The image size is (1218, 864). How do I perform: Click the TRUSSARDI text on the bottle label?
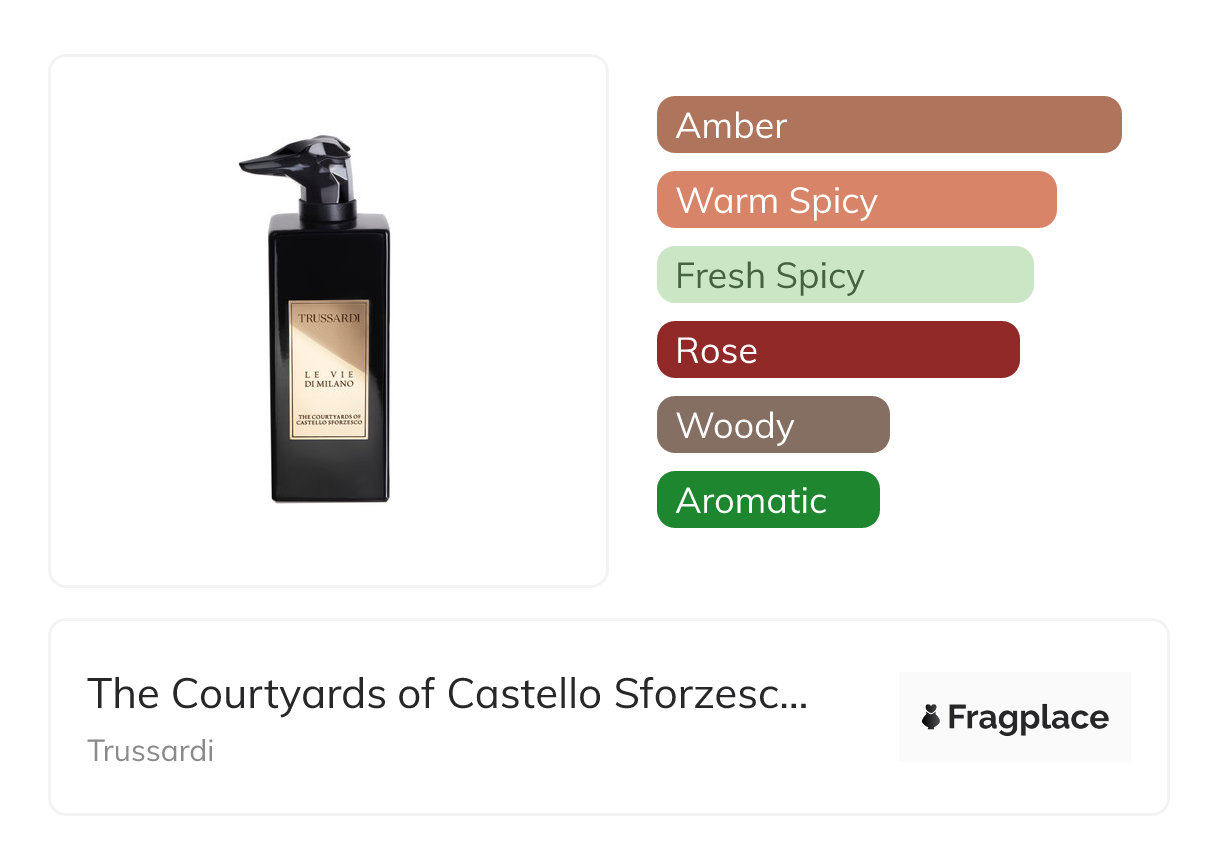pos(329,317)
